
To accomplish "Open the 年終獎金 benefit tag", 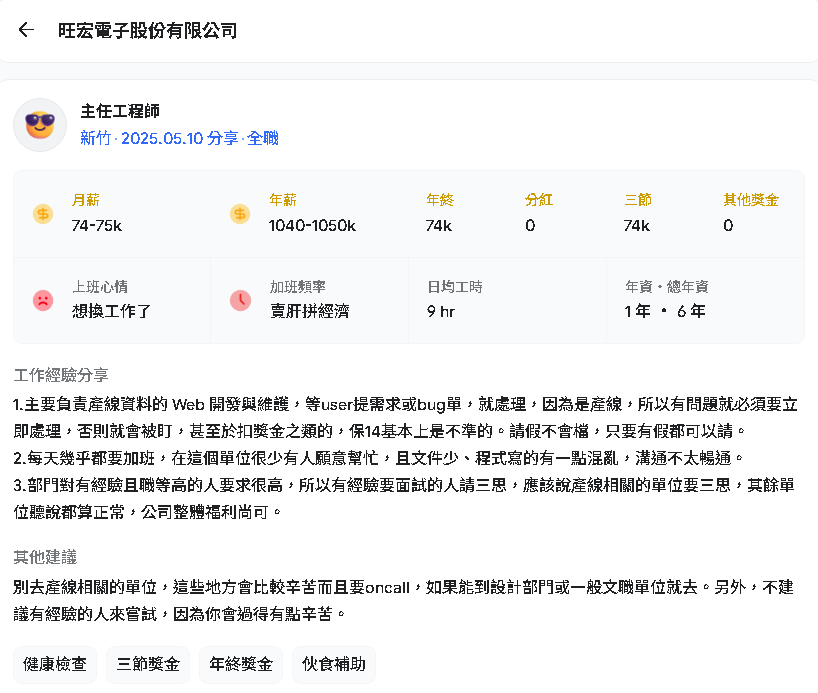I will 241,664.
